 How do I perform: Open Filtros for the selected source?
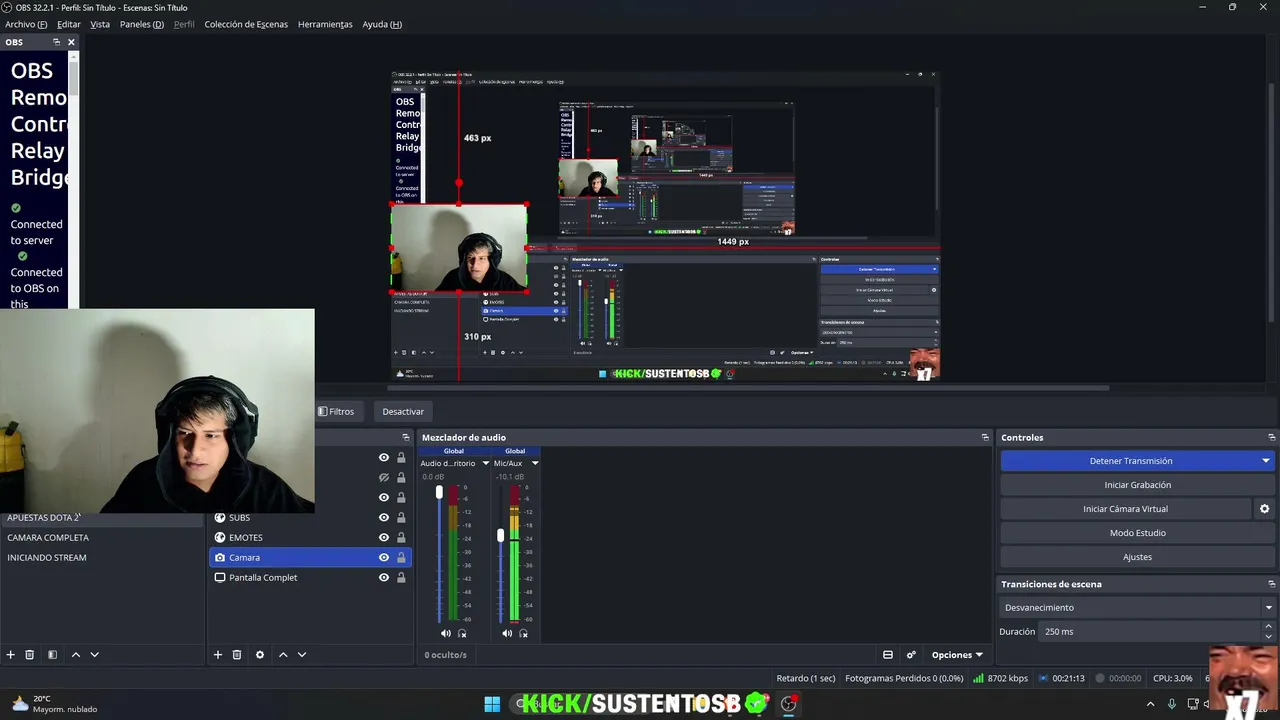[x=336, y=412]
